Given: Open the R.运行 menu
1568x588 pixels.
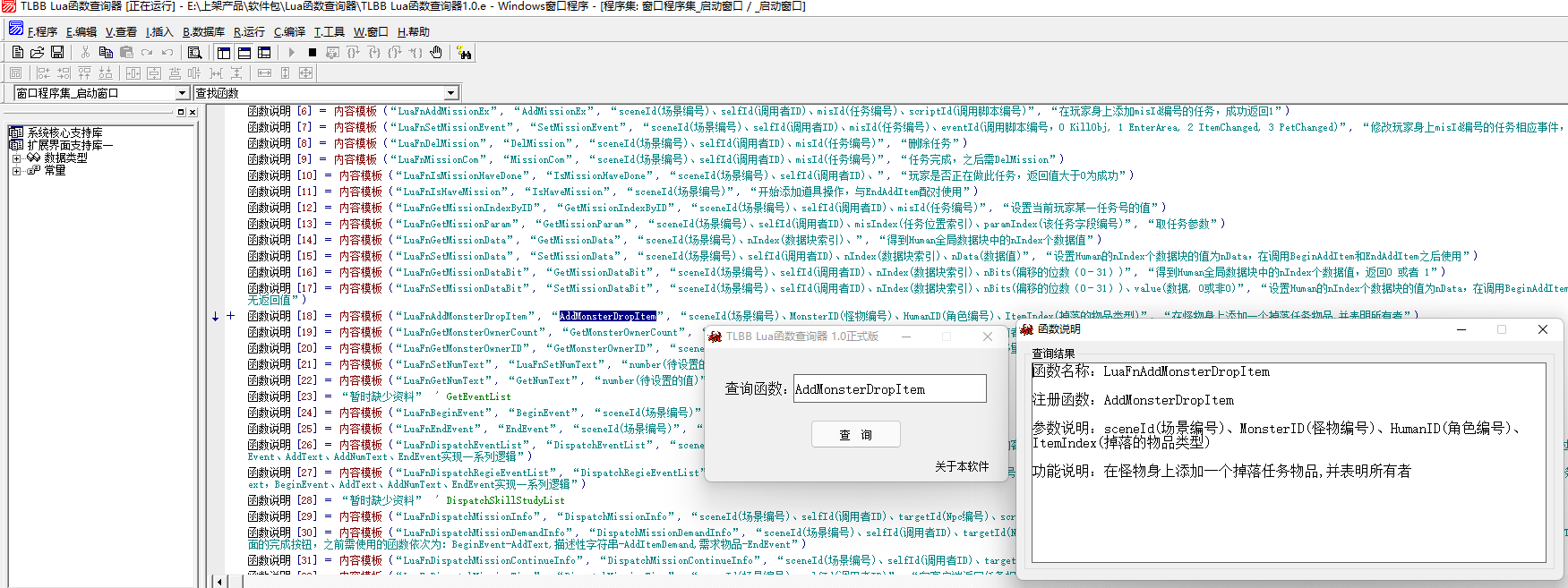Looking at the screenshot, I should tap(249, 31).
